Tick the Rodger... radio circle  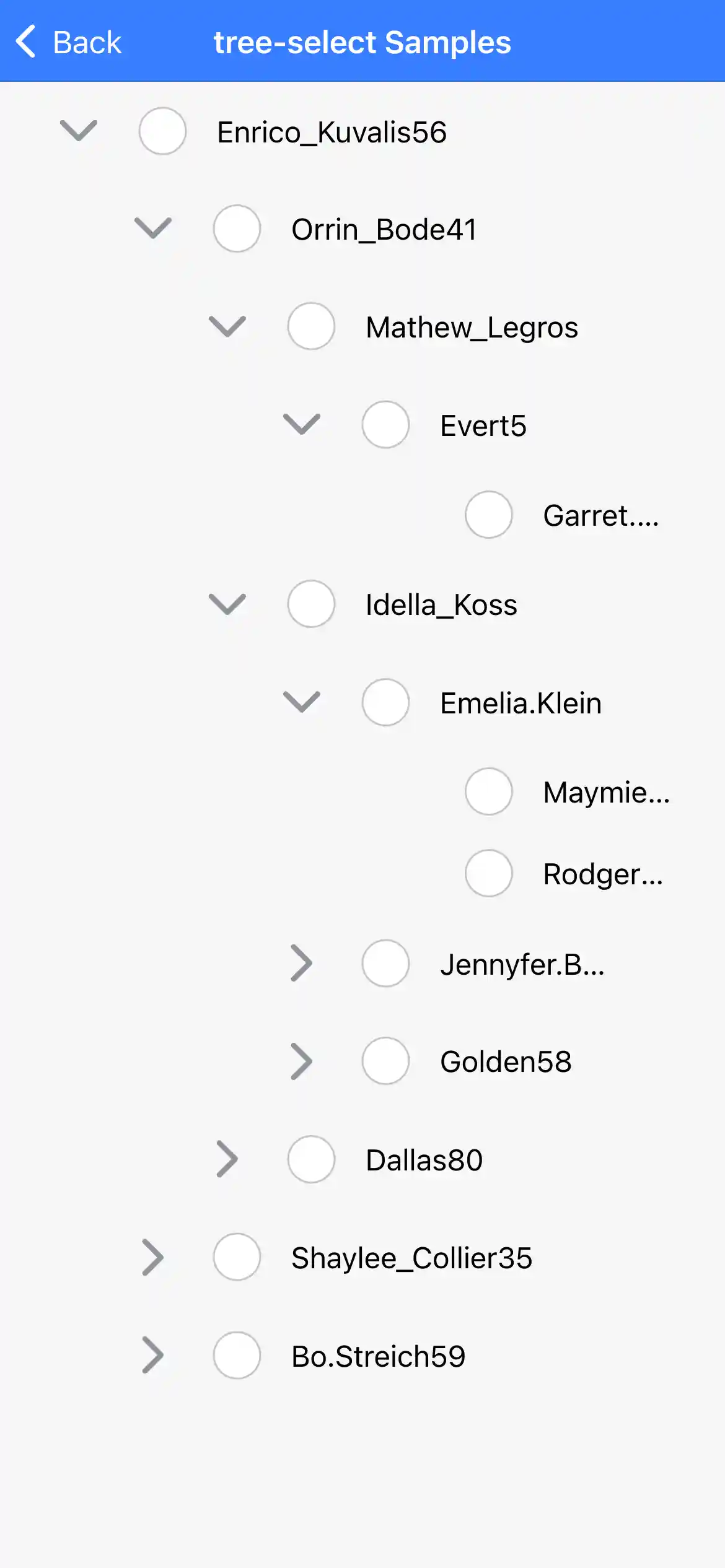coord(489,873)
